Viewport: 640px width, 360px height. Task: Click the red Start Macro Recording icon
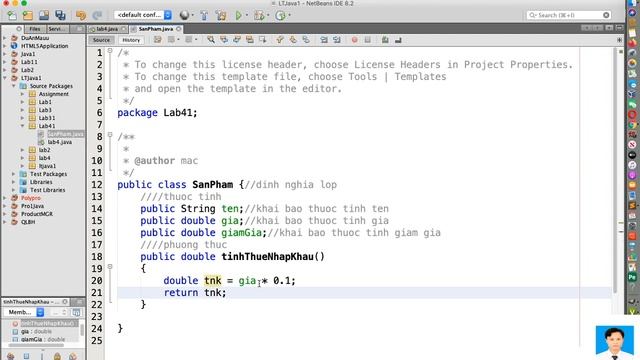354,40
